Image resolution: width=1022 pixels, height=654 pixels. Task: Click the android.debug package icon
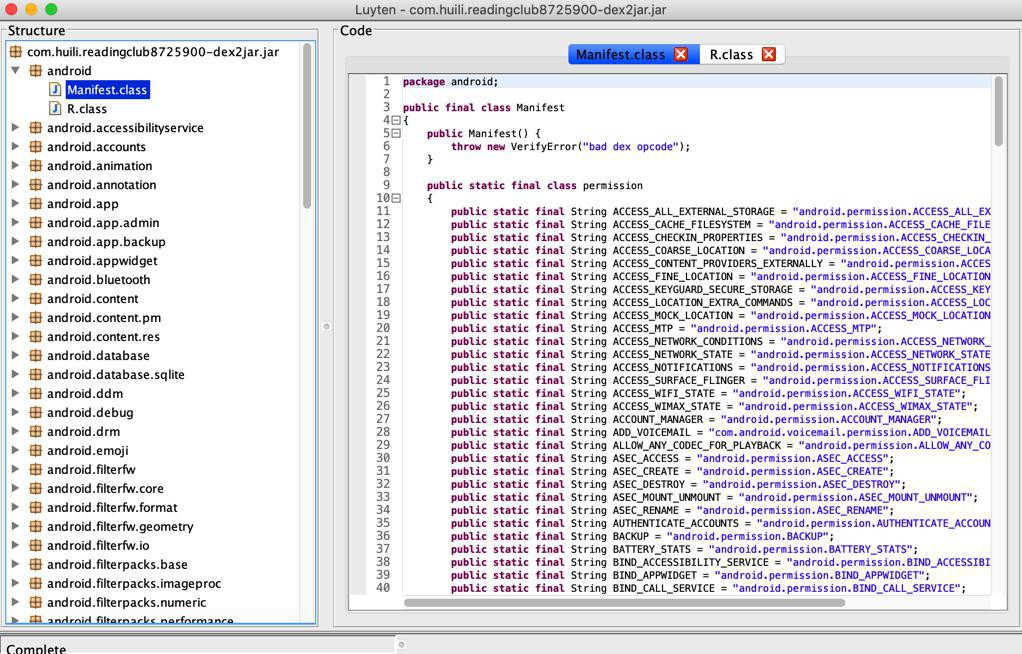pos(36,412)
